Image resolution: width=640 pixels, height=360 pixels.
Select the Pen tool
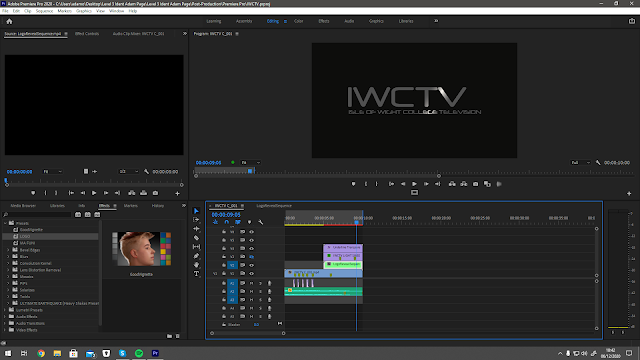click(196, 256)
